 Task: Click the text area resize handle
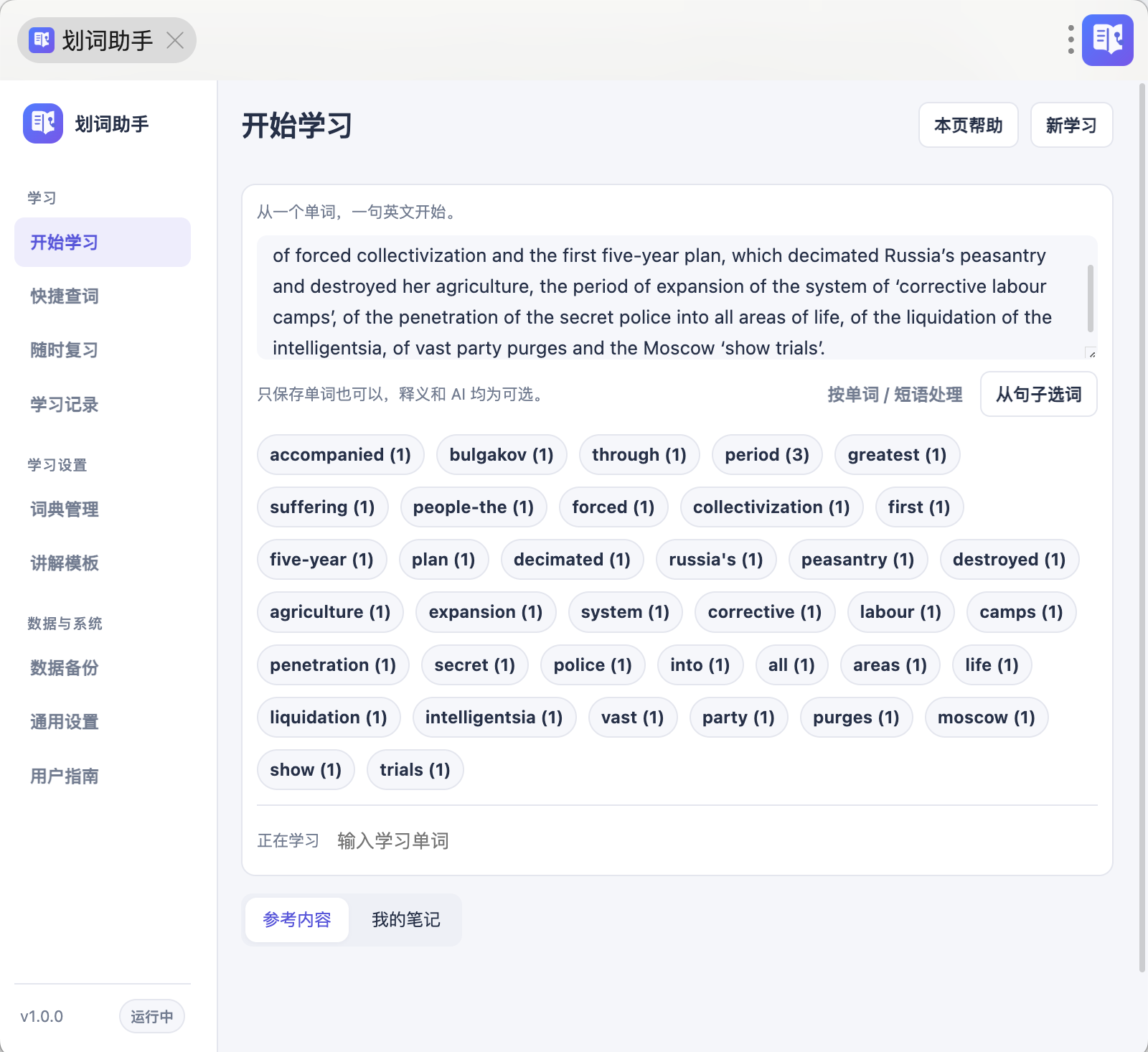tap(1091, 353)
